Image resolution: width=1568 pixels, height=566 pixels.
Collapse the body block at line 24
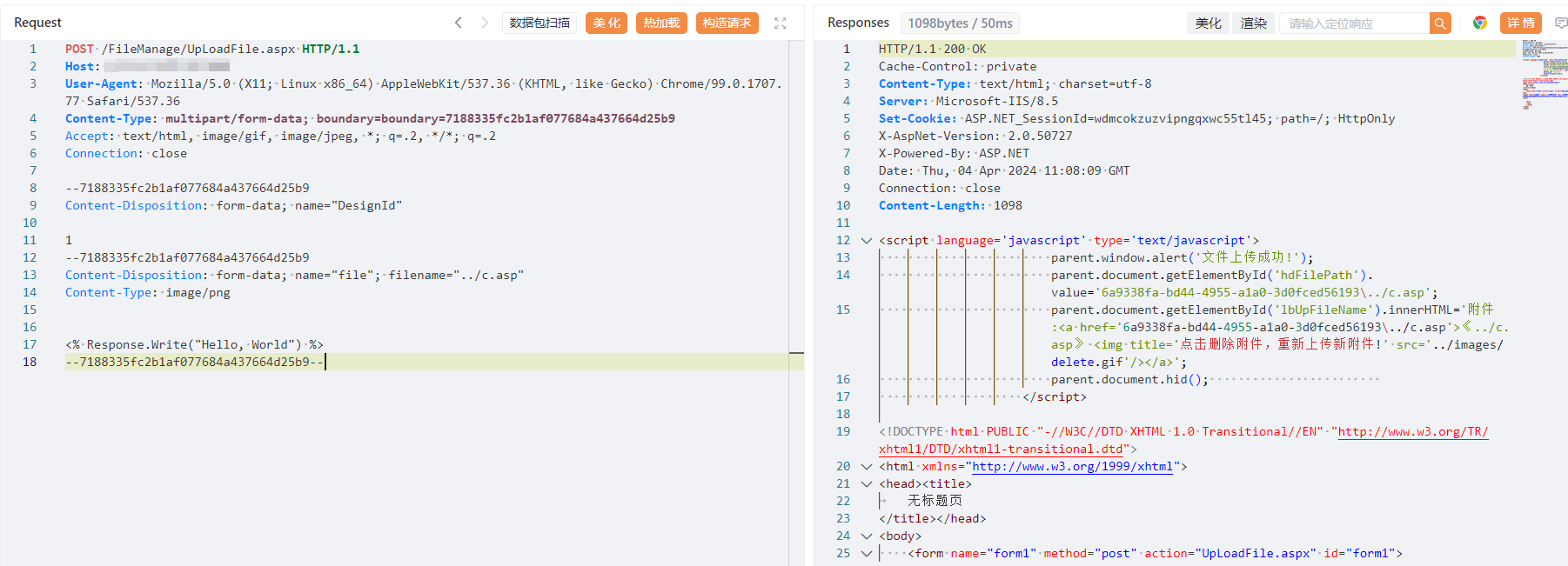point(866,536)
